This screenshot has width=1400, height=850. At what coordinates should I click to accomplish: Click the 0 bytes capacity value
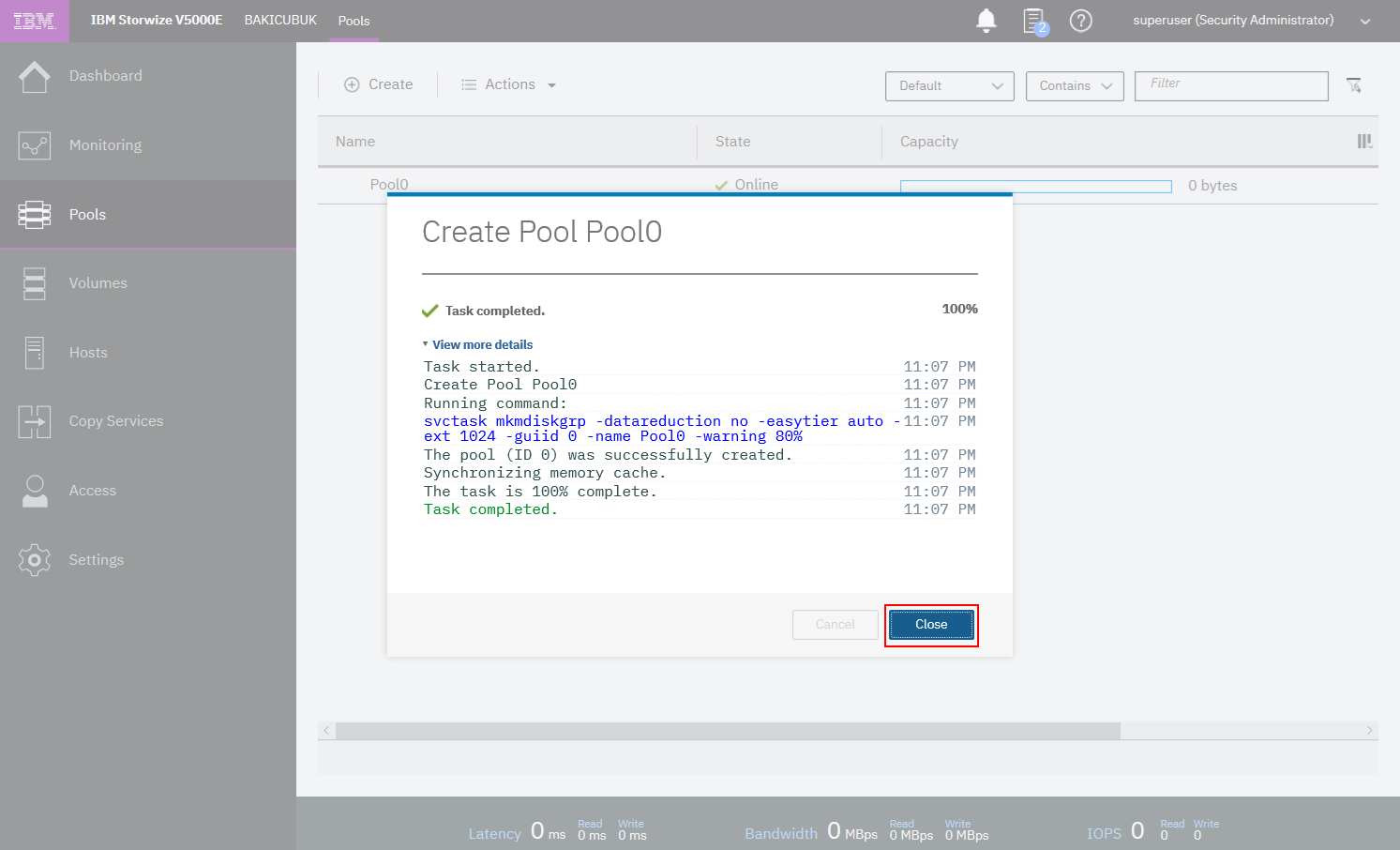pyautogui.click(x=1212, y=186)
